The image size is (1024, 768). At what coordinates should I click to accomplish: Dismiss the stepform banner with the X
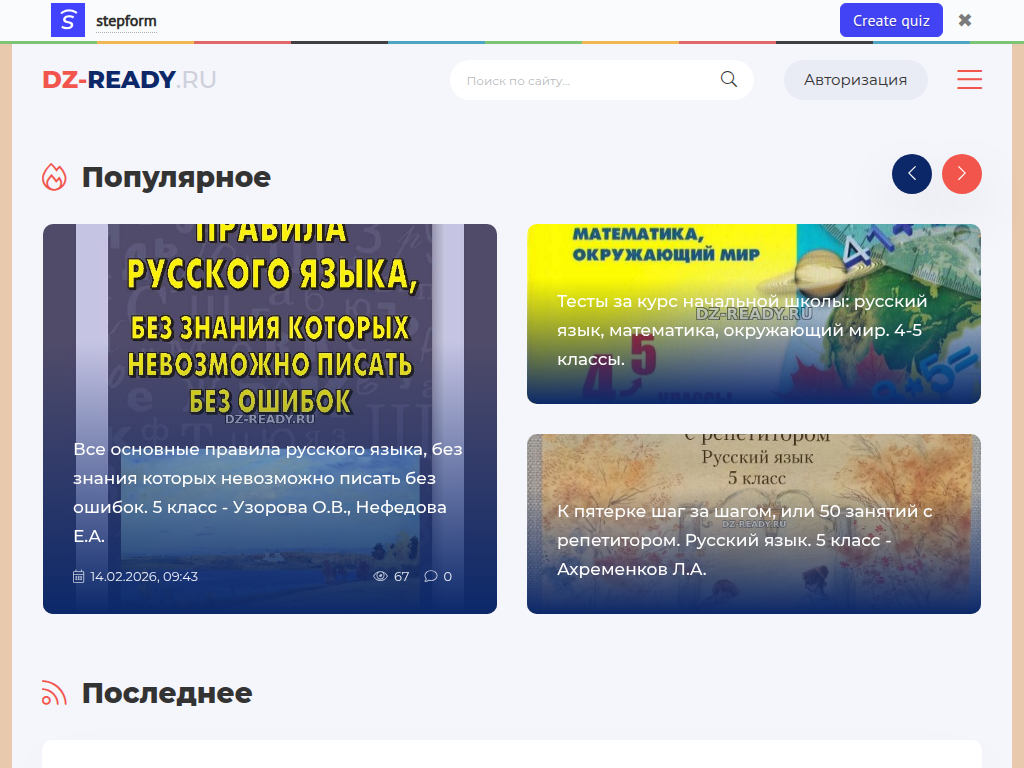[963, 19]
